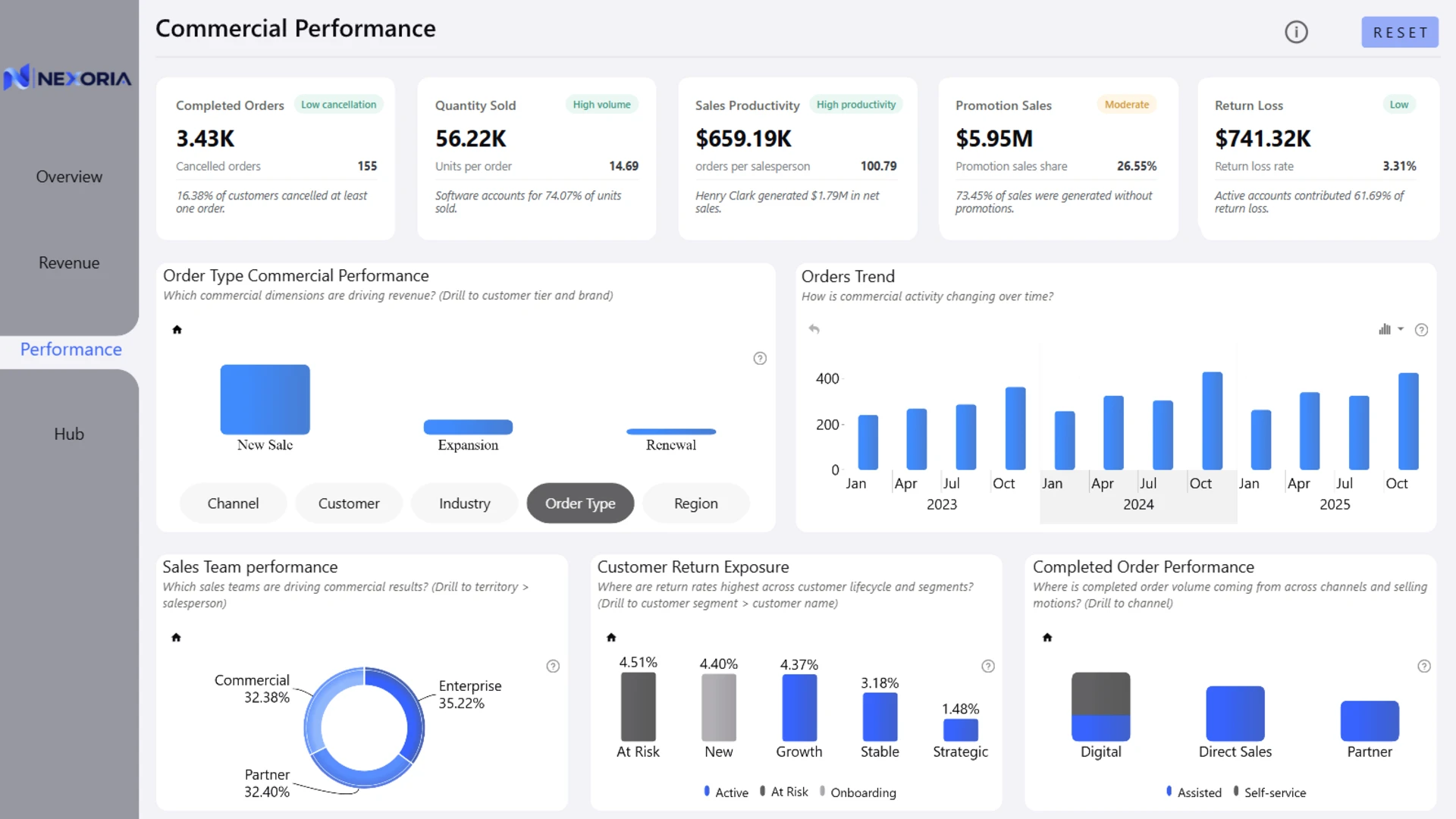Click help icon in Completed Order Performance
The image size is (1456, 819).
click(x=1424, y=667)
